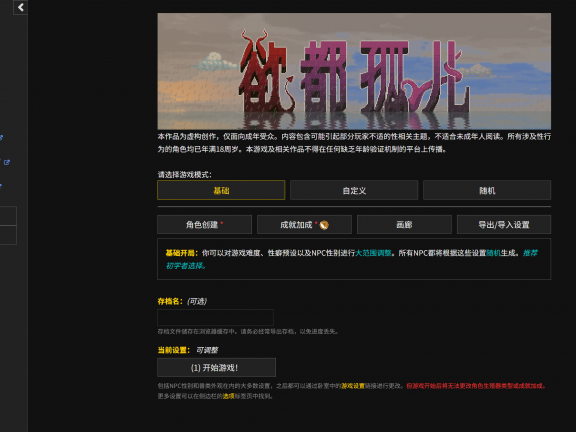
Task: Open the 角色创建 settings
Action: click(204, 224)
